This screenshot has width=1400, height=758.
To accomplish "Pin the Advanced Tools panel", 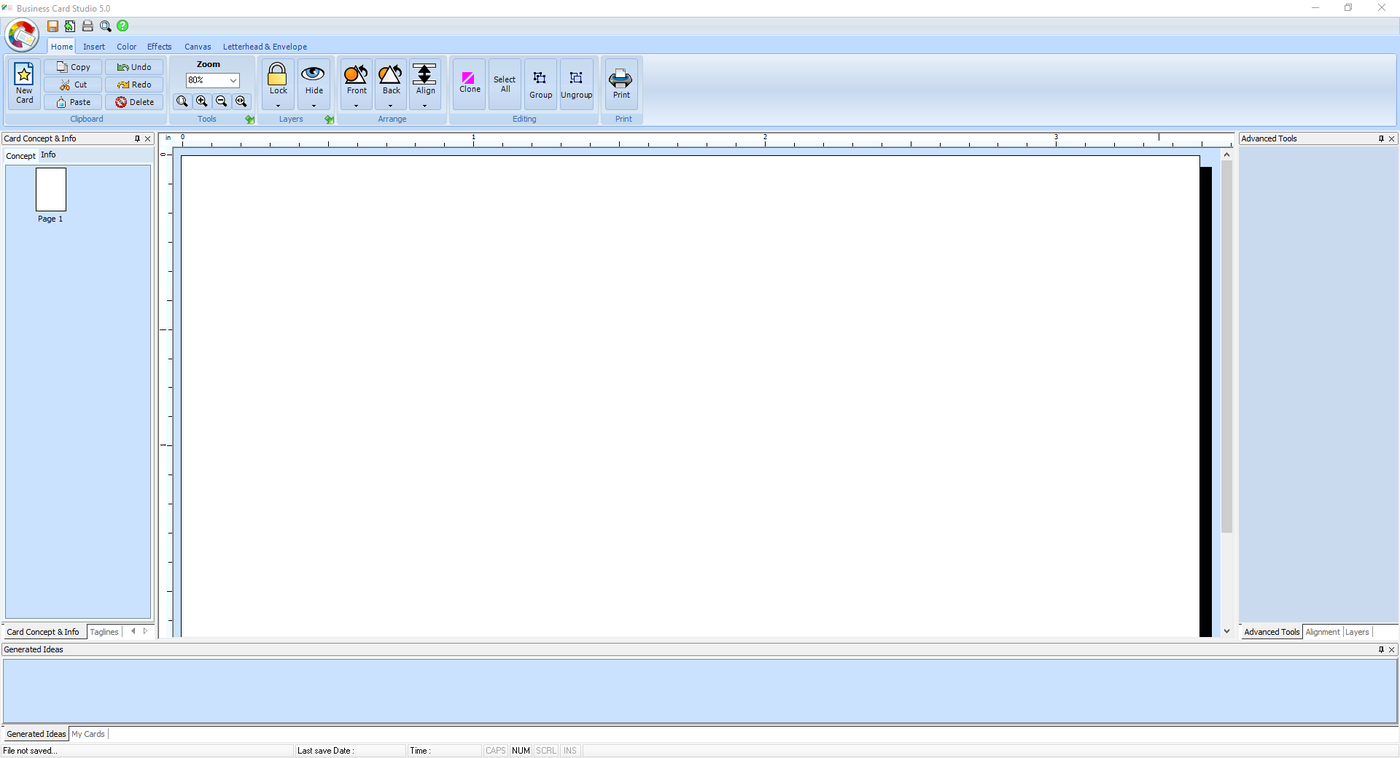I will pyautogui.click(x=1381, y=139).
